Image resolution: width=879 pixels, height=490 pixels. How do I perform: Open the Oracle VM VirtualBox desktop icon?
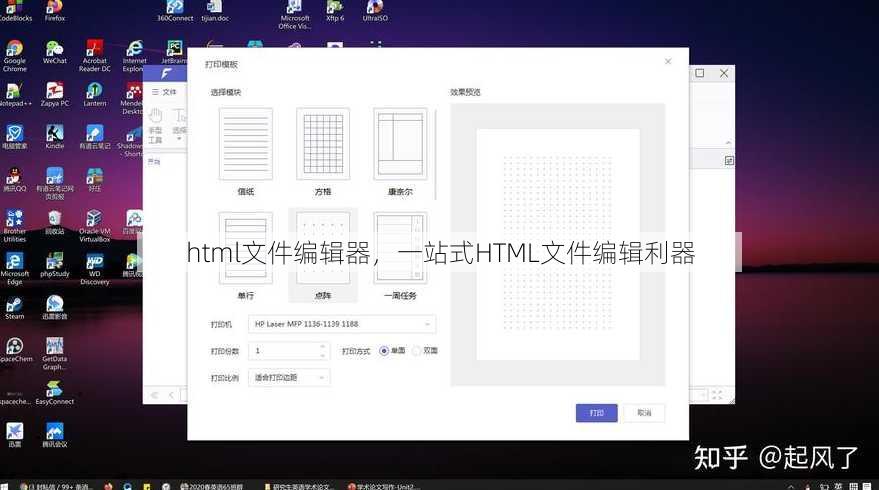tap(95, 226)
